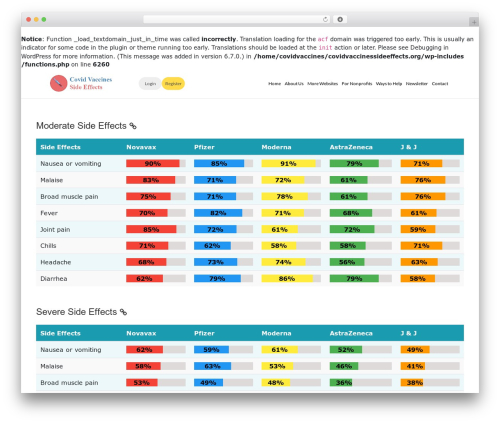Open the Newsletter menu item
This screenshot has width=500, height=423.
pyautogui.click(x=416, y=84)
